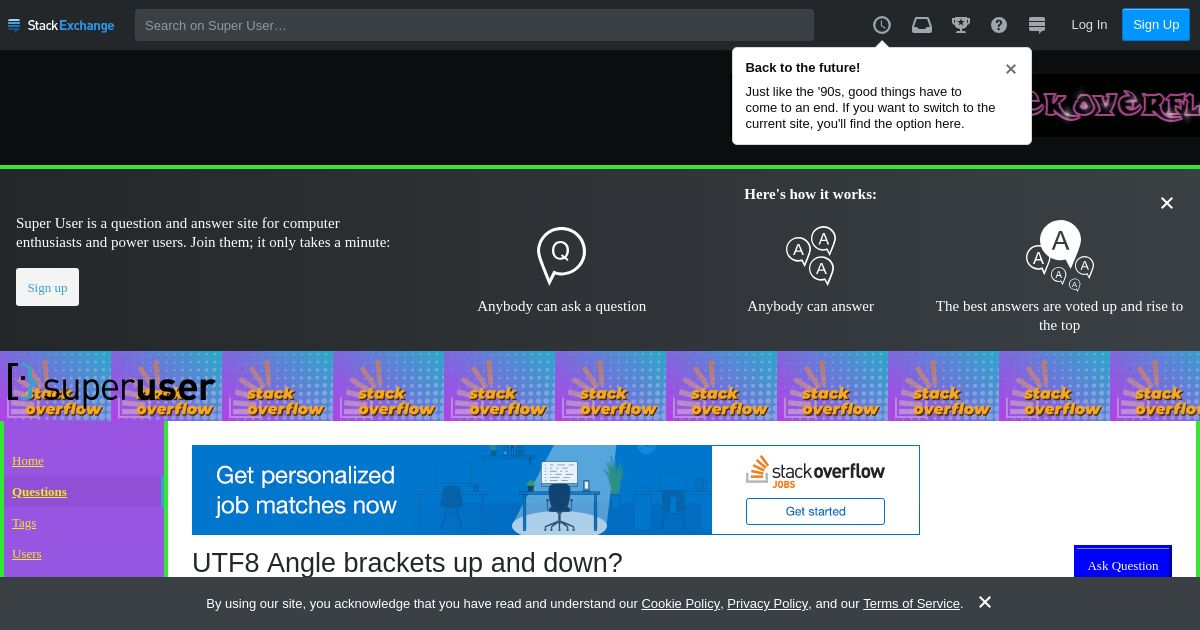Click the blue Sign Up button
Viewport: 1200px width, 630px height.
click(1156, 25)
